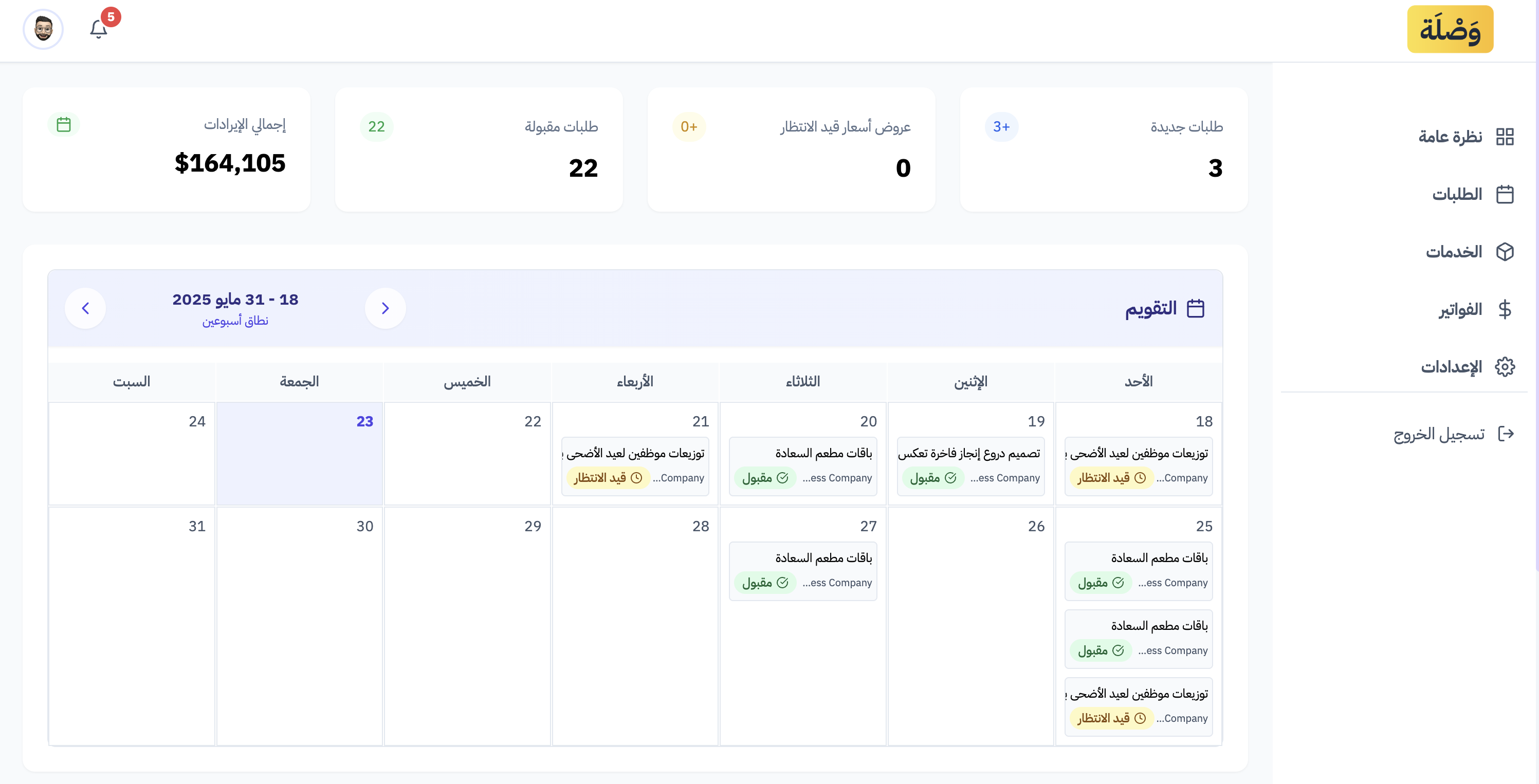Open the event on Monday the 19th

[x=970, y=466]
